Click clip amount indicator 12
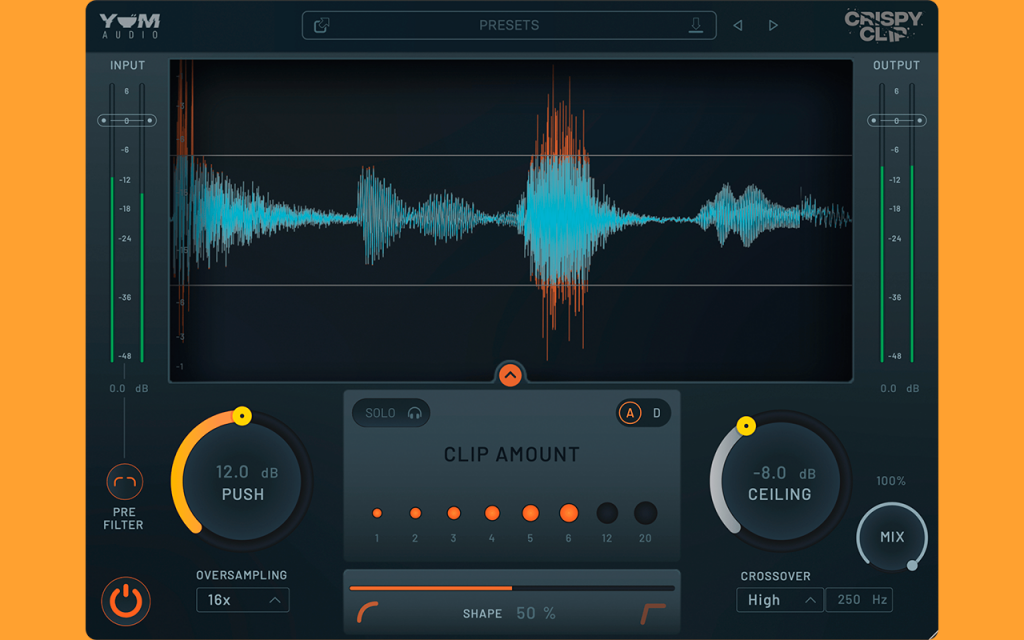This screenshot has width=1024, height=640. [x=607, y=513]
